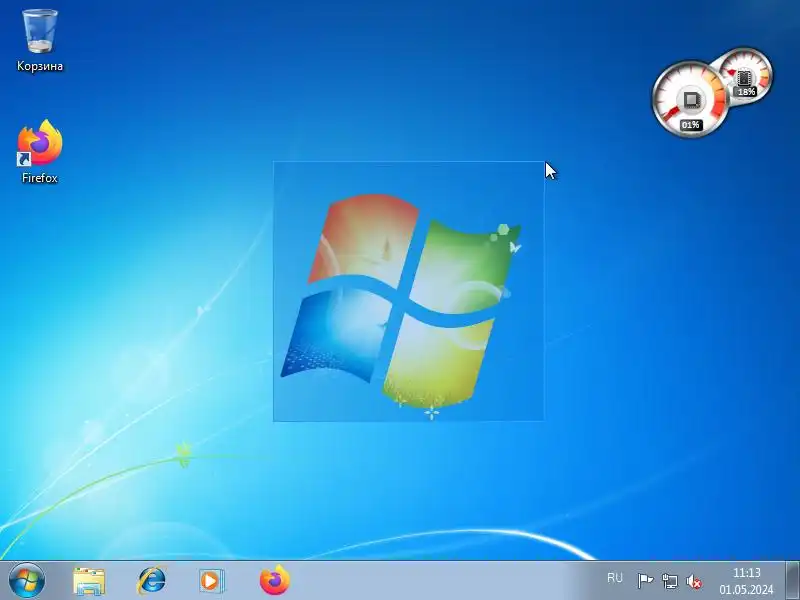Select the Корзина recycle bin icon
The image size is (800, 600).
[x=40, y=41]
